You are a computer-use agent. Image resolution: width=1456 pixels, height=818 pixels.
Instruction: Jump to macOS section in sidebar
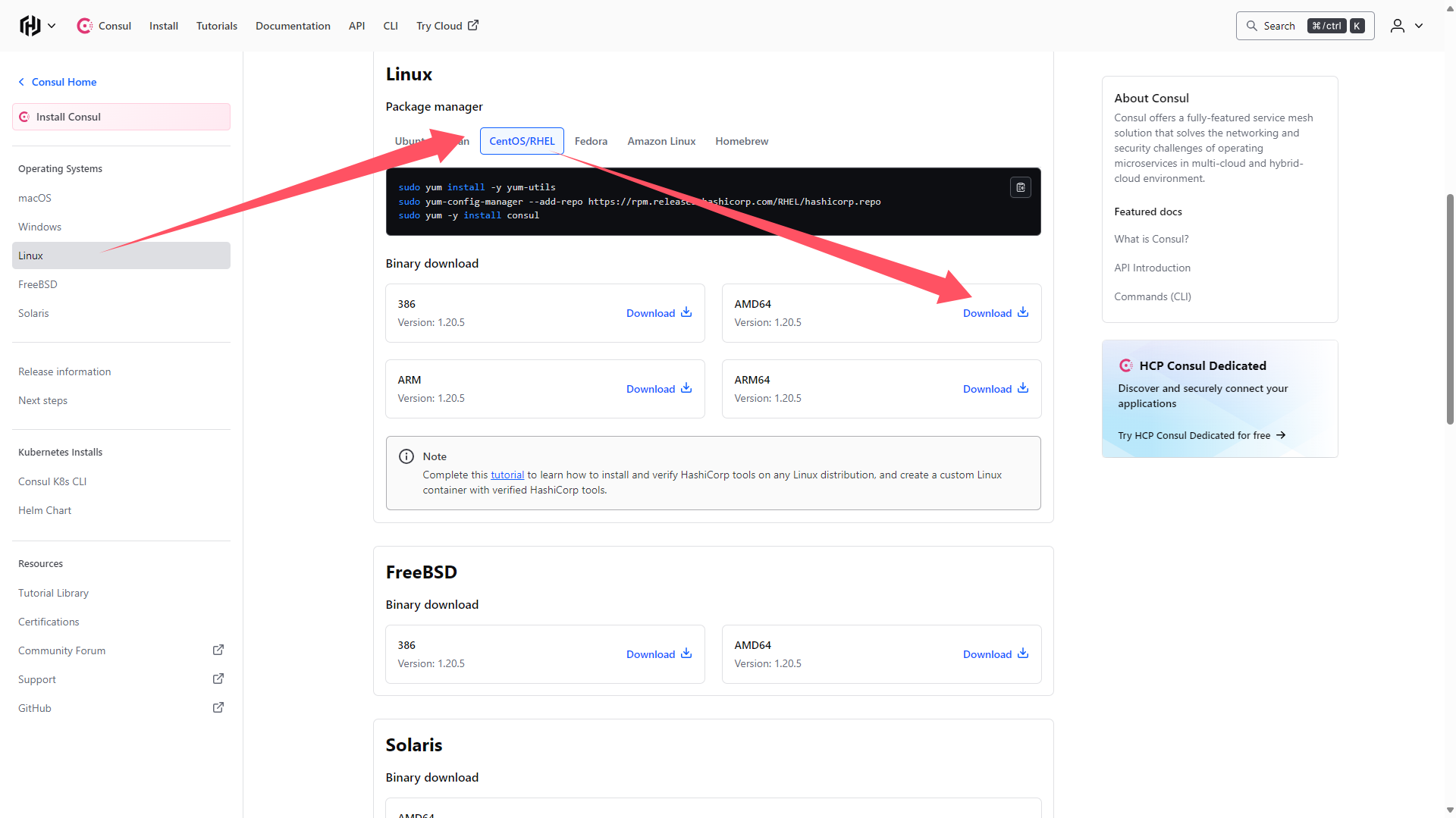coord(35,198)
